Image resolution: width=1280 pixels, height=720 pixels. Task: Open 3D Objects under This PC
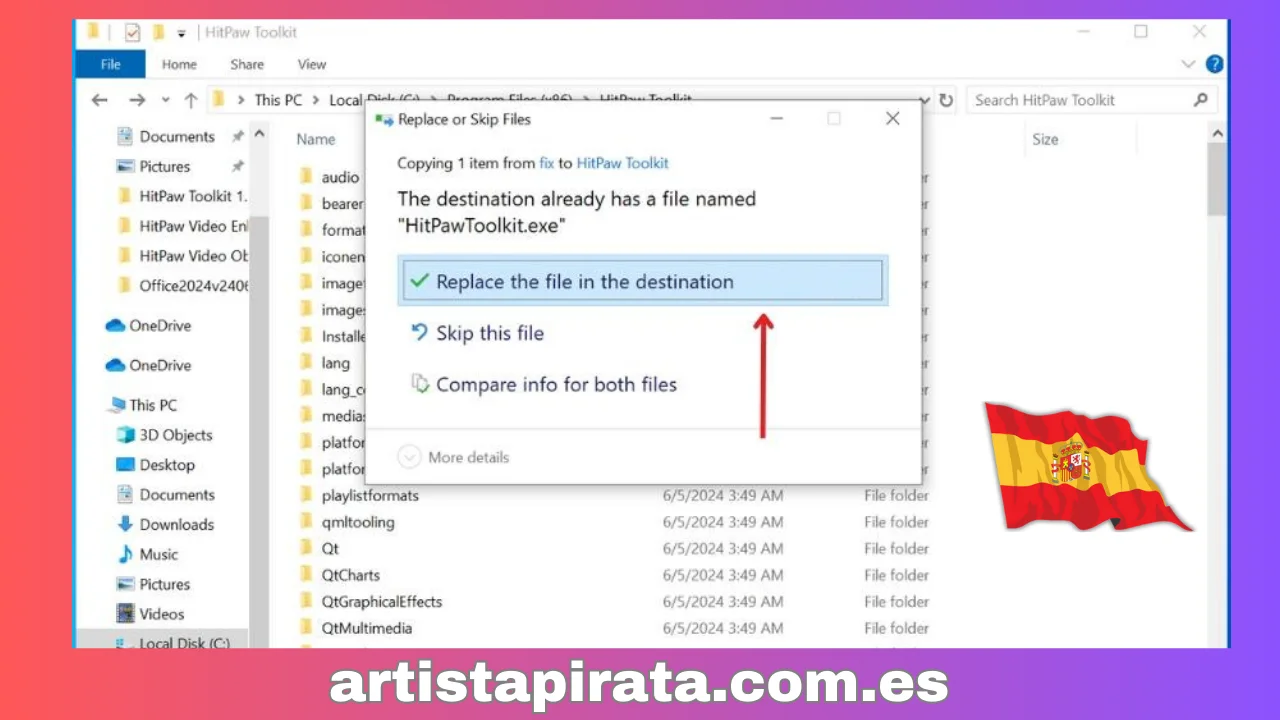pos(165,435)
